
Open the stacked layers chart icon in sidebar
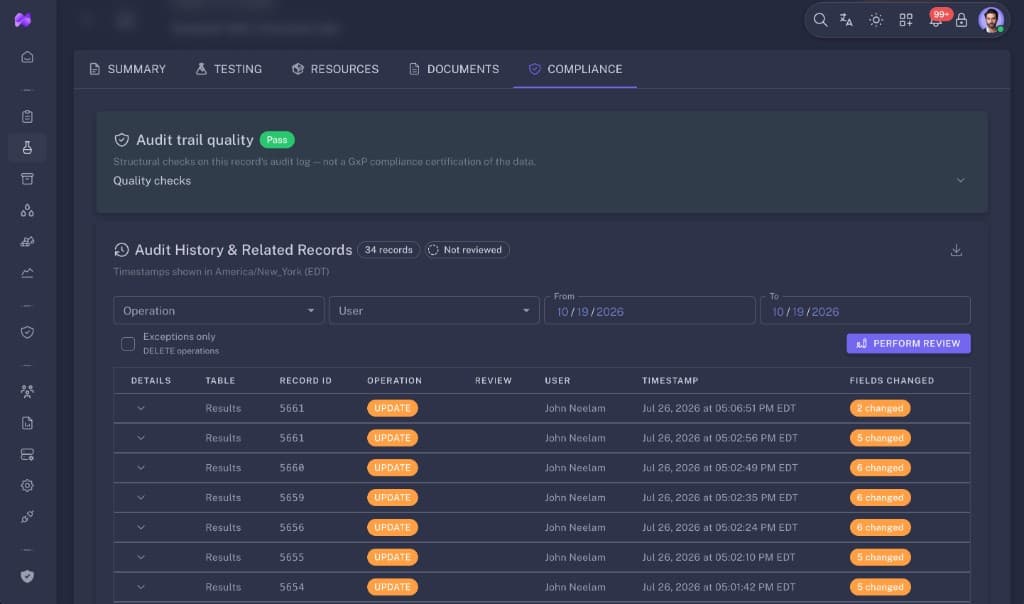tap(27, 242)
